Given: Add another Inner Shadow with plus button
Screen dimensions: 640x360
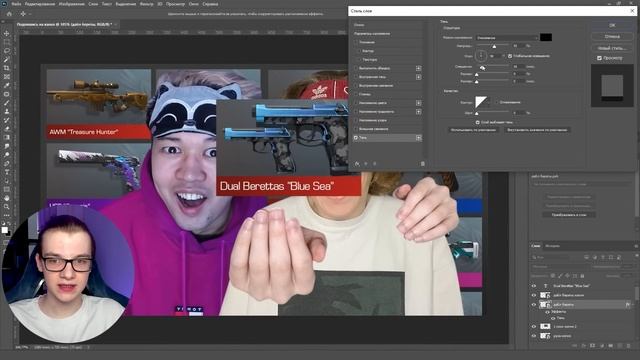Looking at the screenshot, I should [418, 77].
